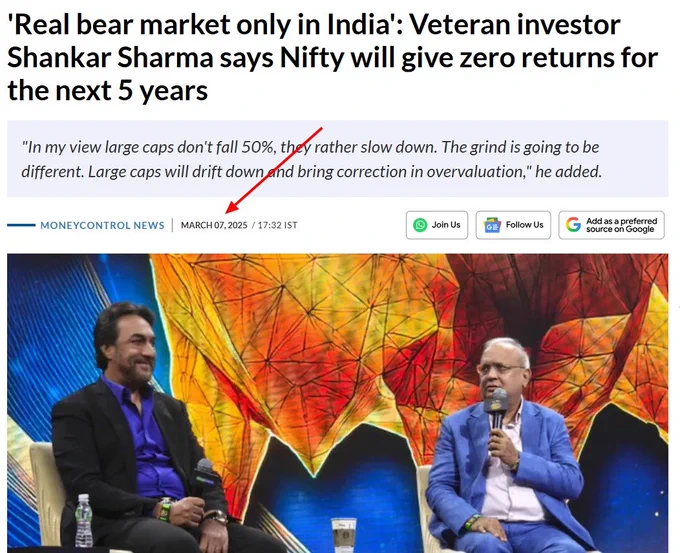680x553 pixels.
Task: Click the MARCH 07, 2025 publish date
Action: [214, 225]
